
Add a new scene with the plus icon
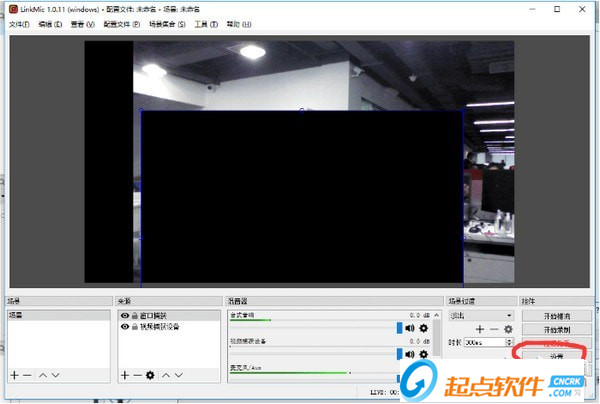[15, 375]
